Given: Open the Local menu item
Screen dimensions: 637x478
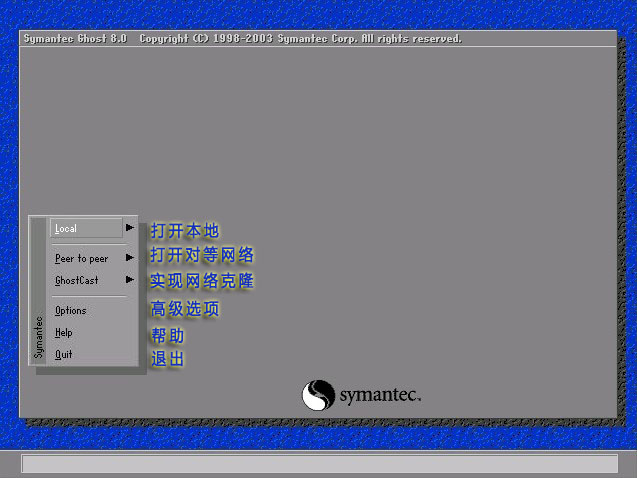Looking at the screenshot, I should coord(86,228).
